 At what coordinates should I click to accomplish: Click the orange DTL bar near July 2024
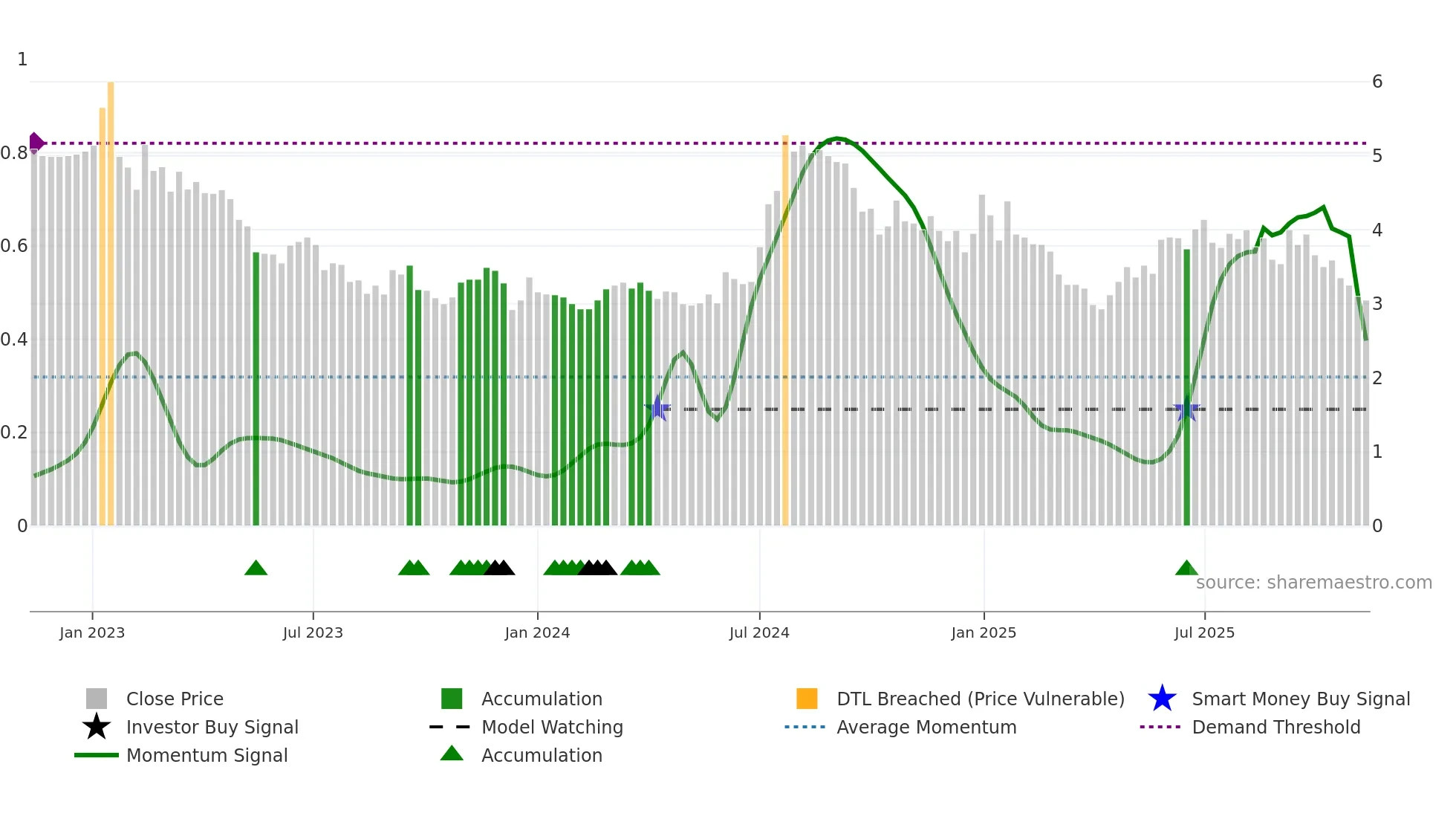tap(785, 334)
